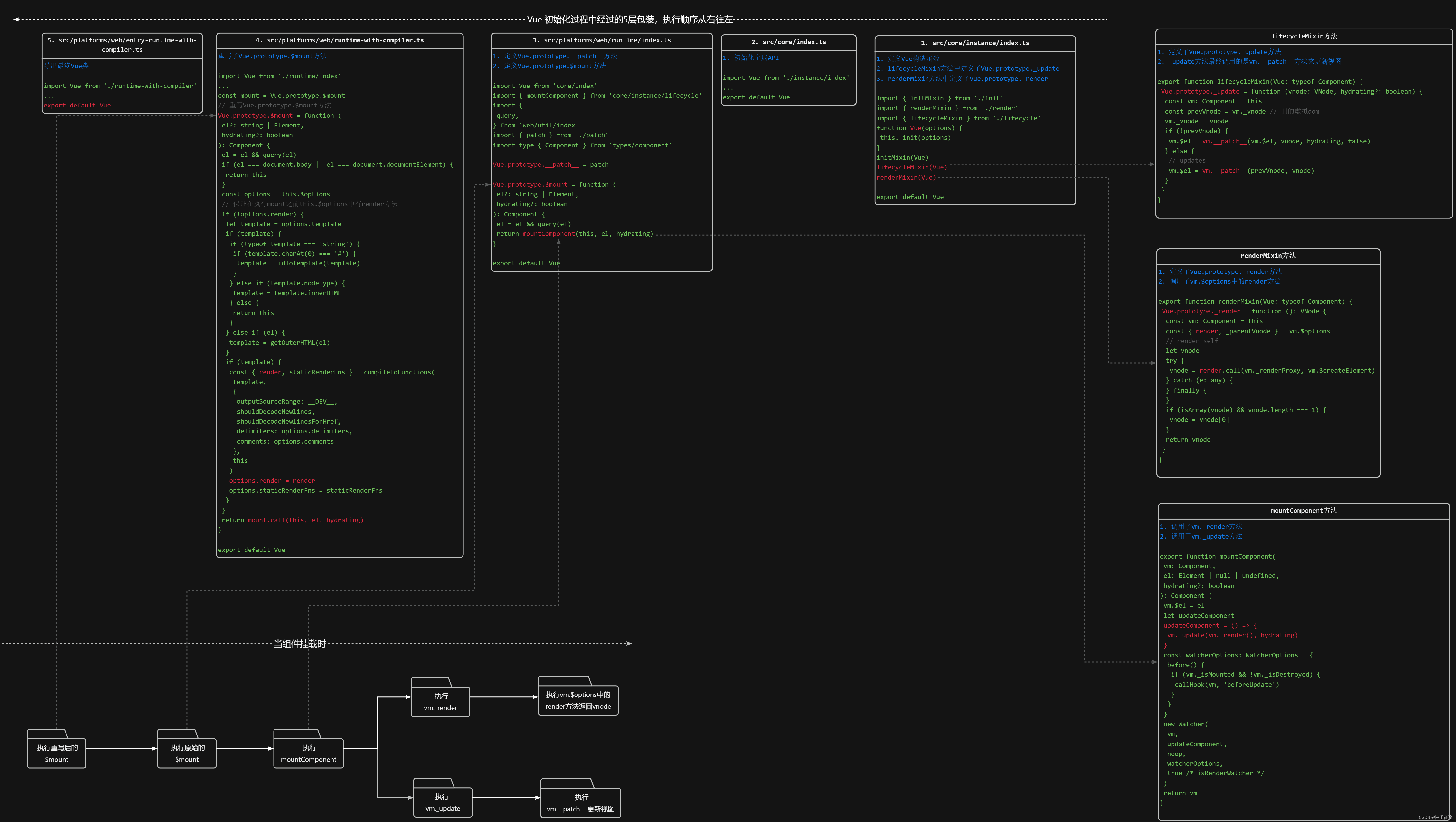
Task: Click the line "import { initMixin } from './init'"
Action: [x=939, y=98]
